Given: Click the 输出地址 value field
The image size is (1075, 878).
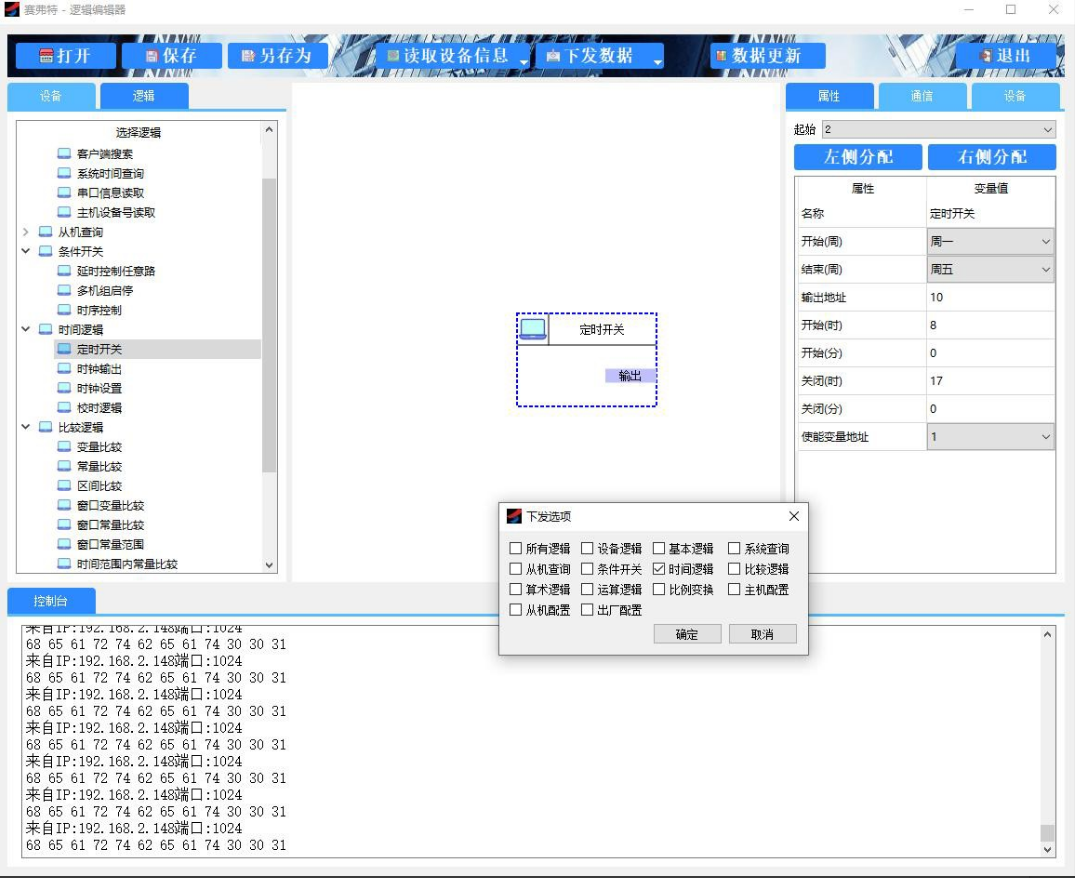Looking at the screenshot, I should point(990,297).
